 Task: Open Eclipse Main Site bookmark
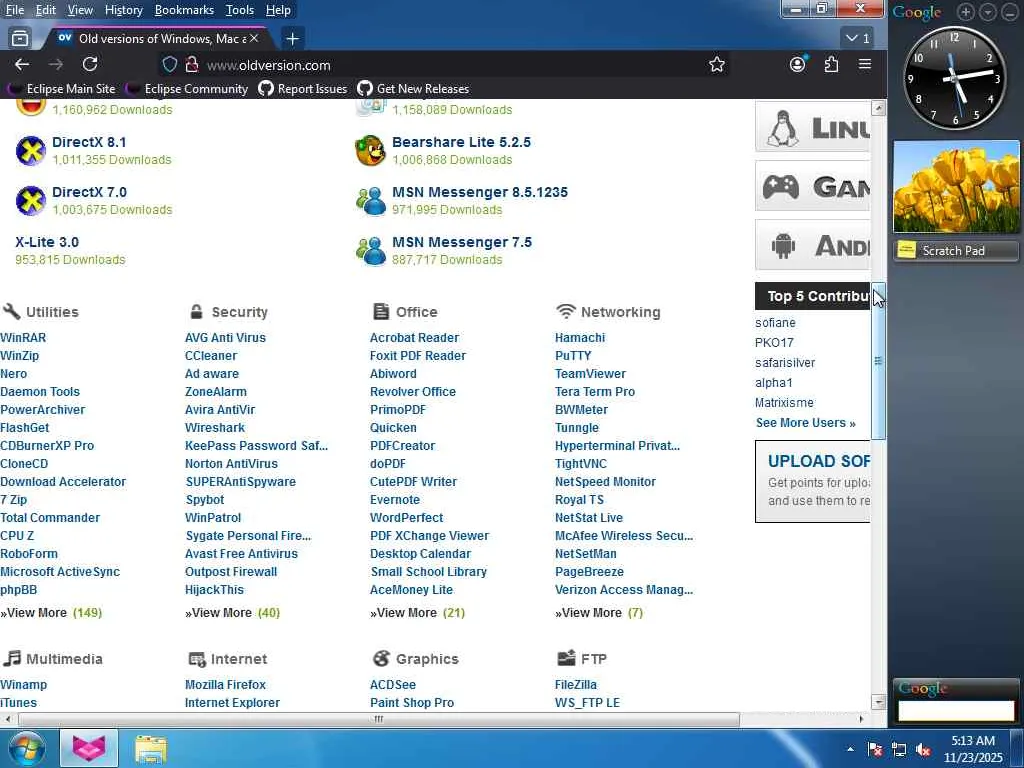click(x=61, y=89)
